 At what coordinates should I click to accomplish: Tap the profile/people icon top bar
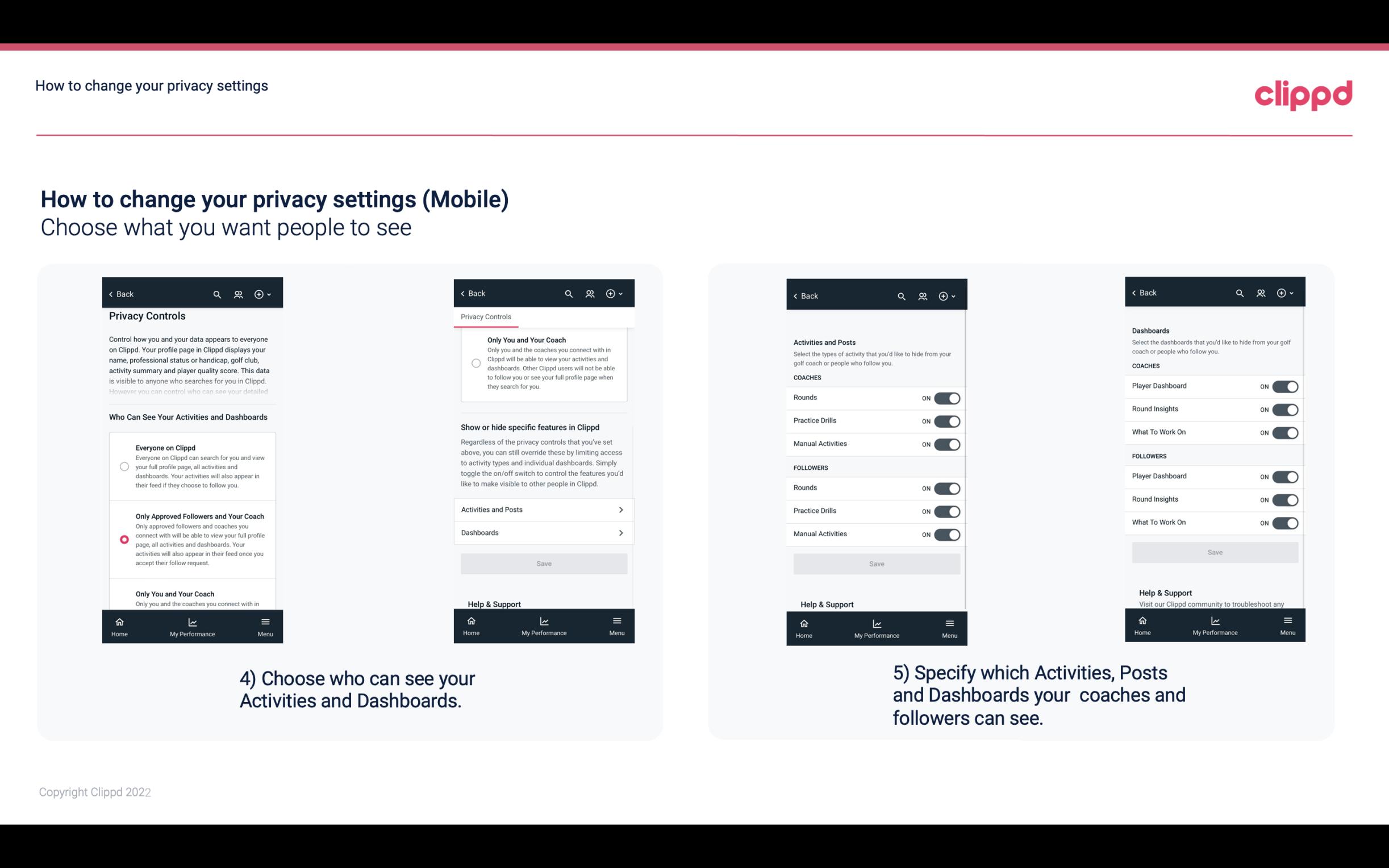coord(237,293)
